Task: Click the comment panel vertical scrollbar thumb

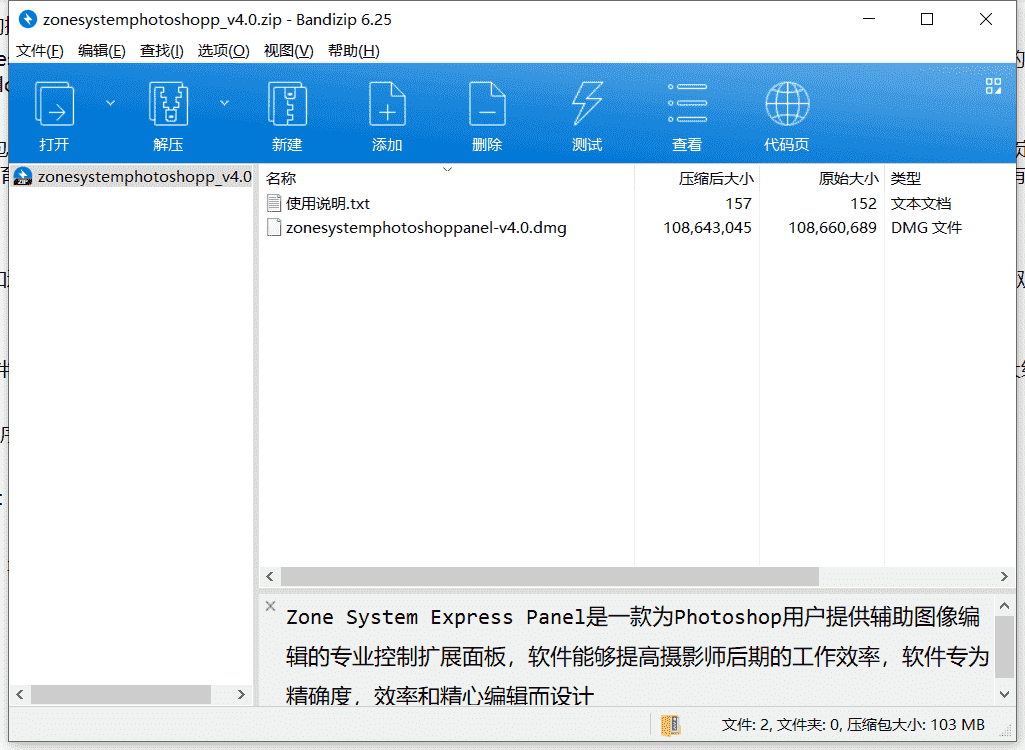Action: click(1005, 647)
